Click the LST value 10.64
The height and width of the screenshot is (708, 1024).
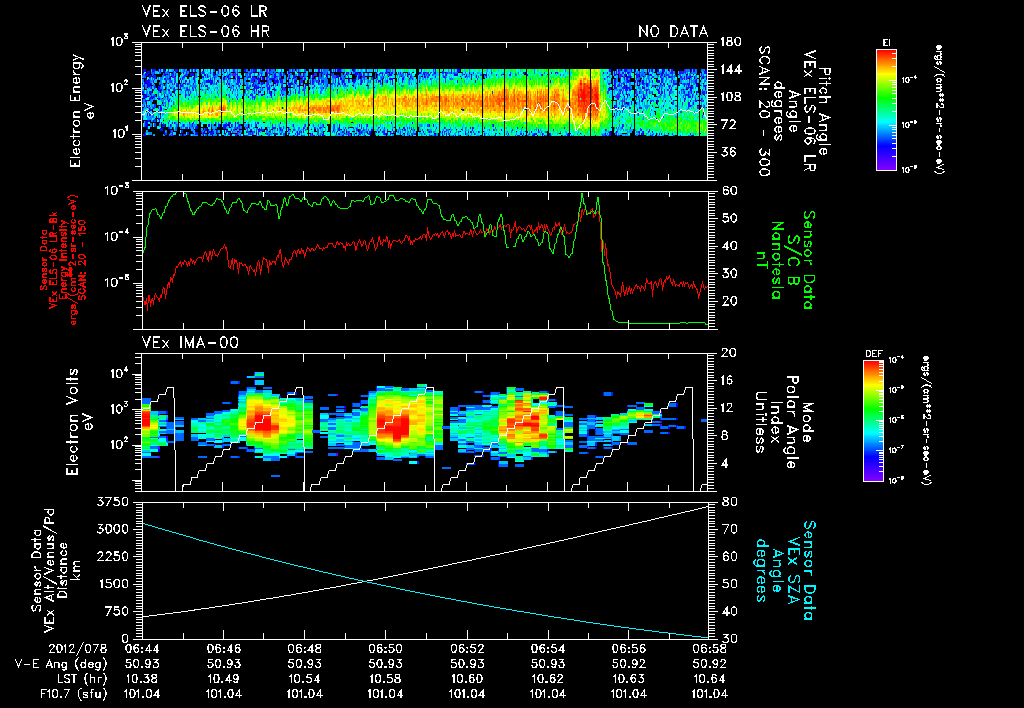coord(709,679)
